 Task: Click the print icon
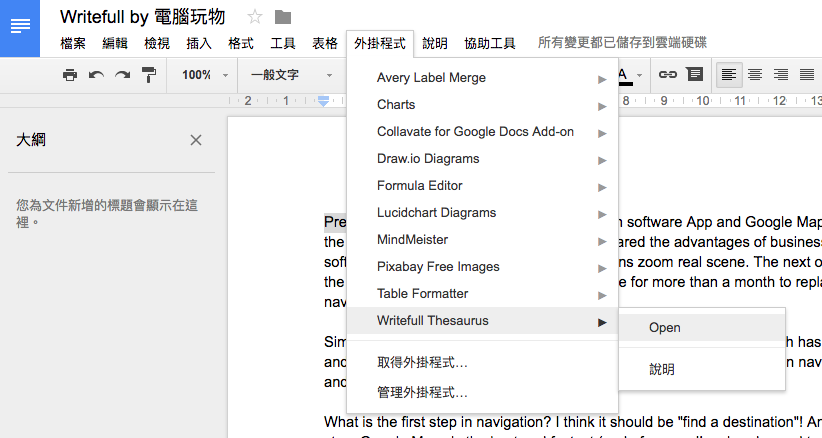70,75
